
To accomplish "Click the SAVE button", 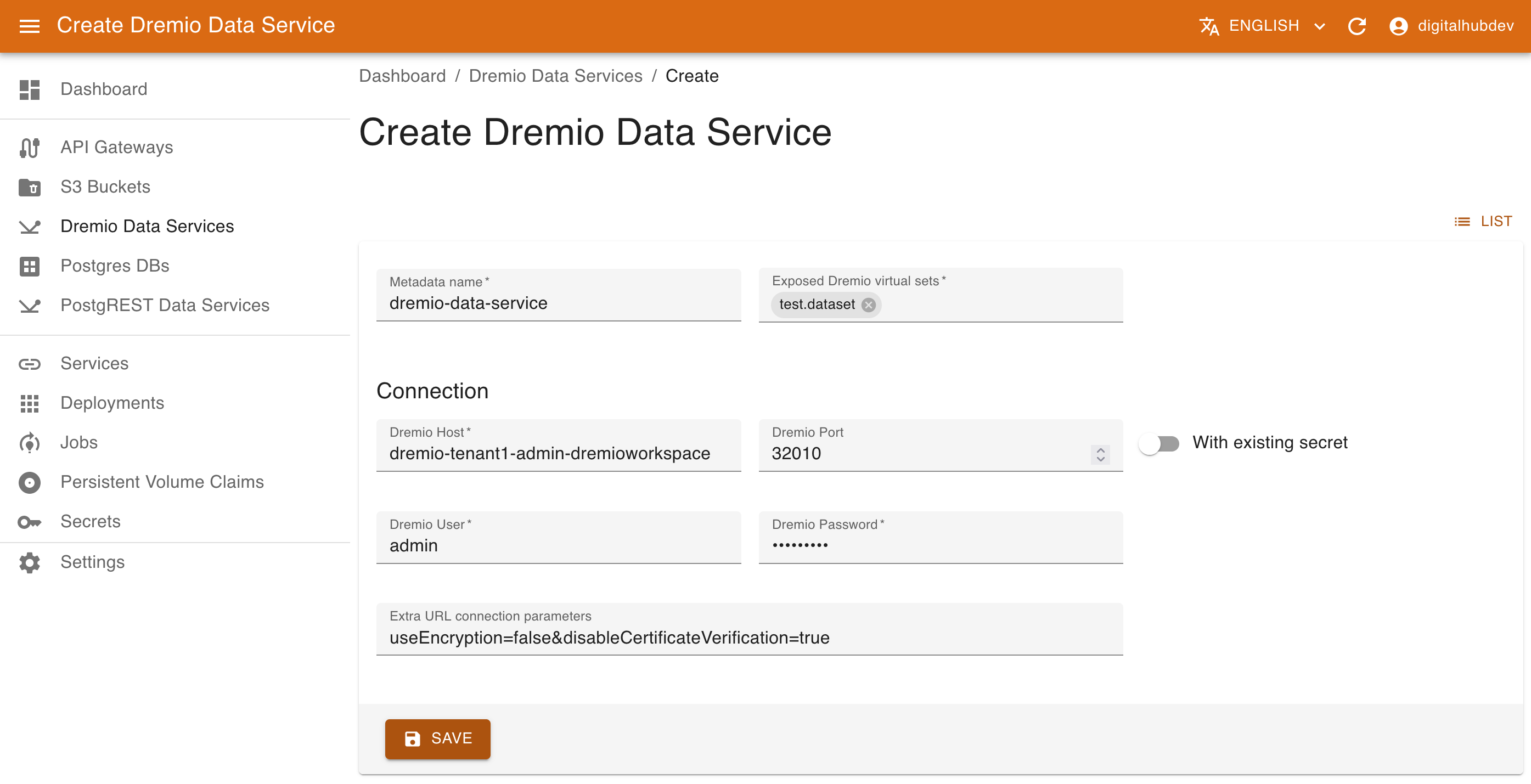I will click(x=438, y=739).
